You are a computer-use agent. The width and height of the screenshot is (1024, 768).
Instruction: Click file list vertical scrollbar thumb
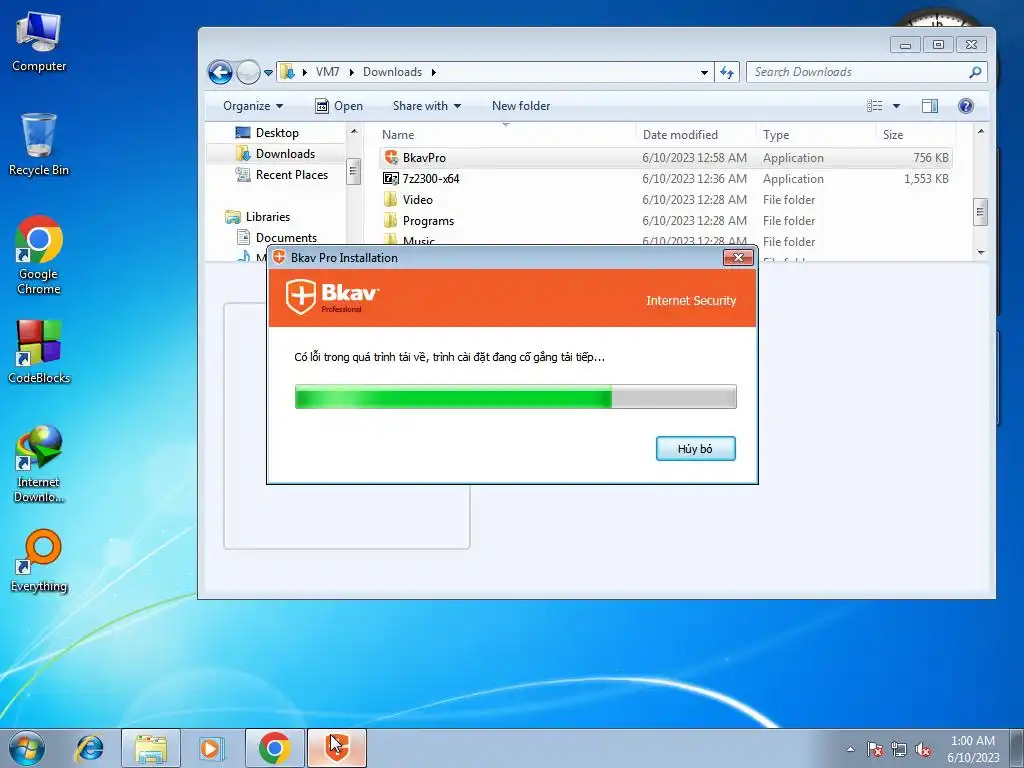pos(980,212)
